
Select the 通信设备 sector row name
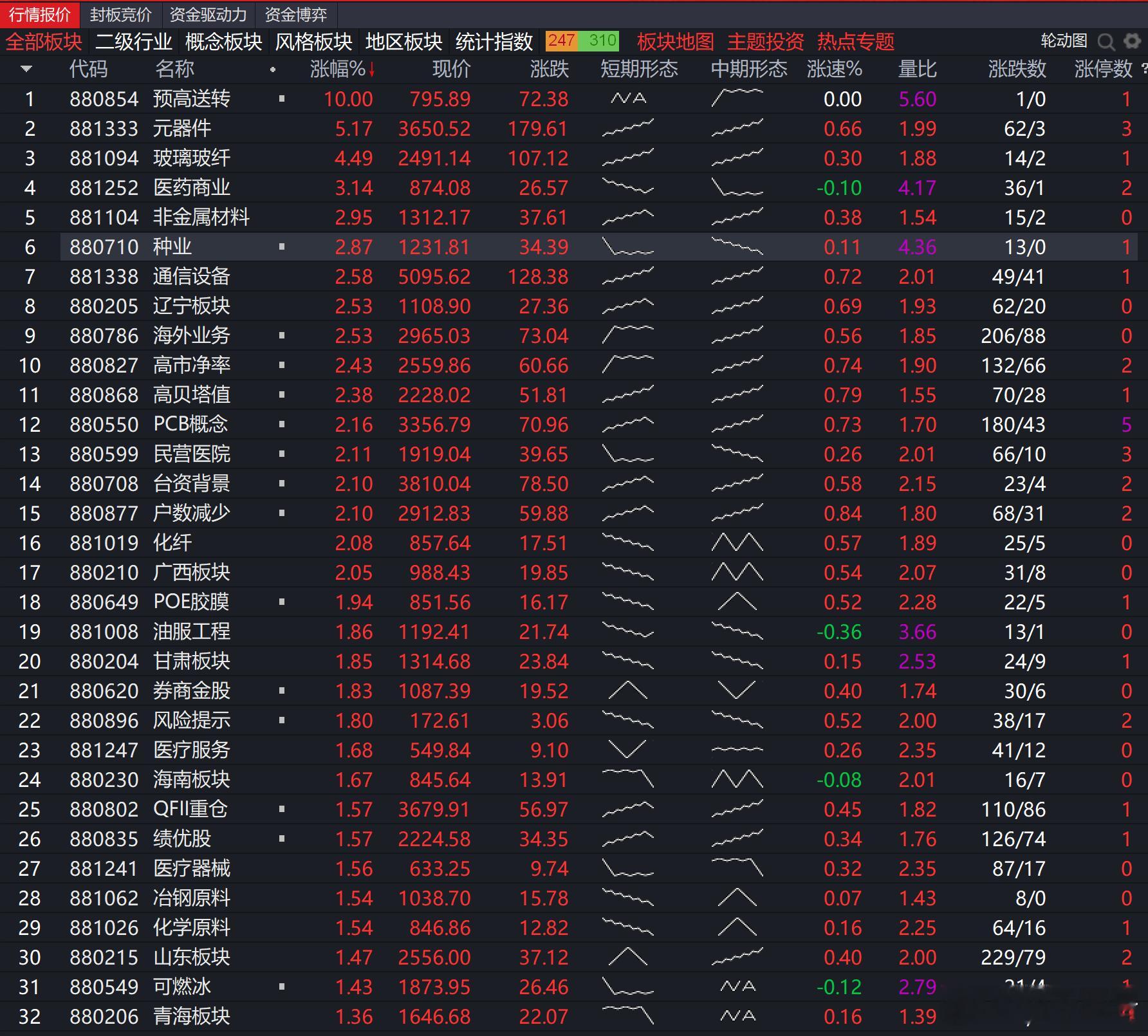click(192, 277)
